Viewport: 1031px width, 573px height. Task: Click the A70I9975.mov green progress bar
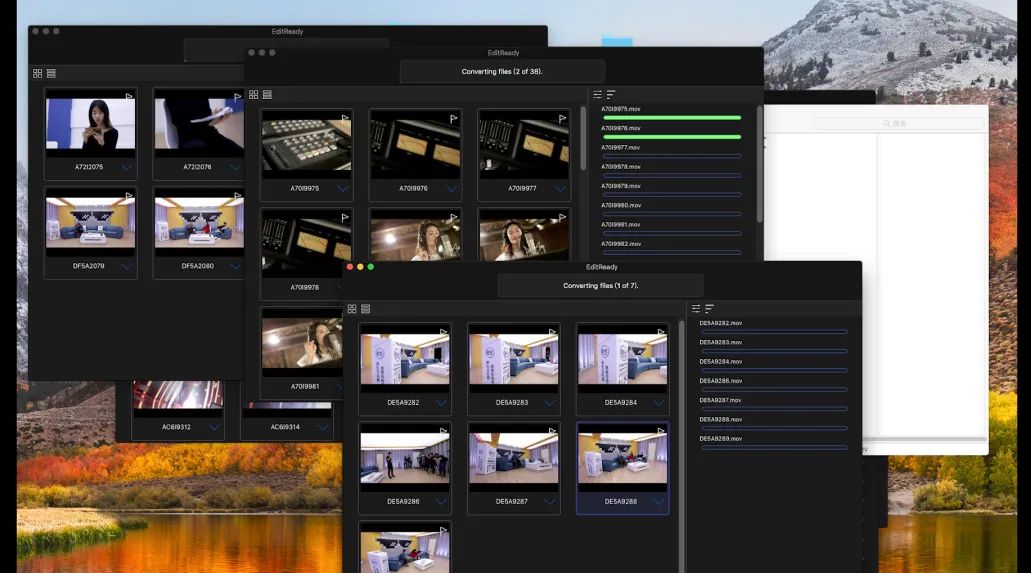(x=671, y=118)
